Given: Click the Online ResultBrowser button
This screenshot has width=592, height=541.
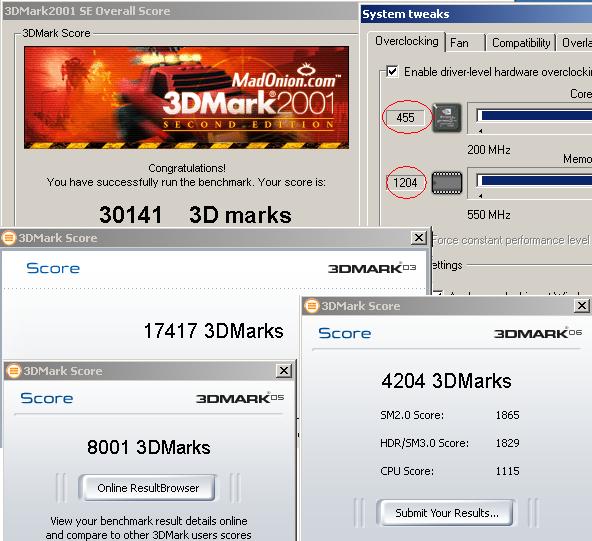Looking at the screenshot, I should point(148,488).
